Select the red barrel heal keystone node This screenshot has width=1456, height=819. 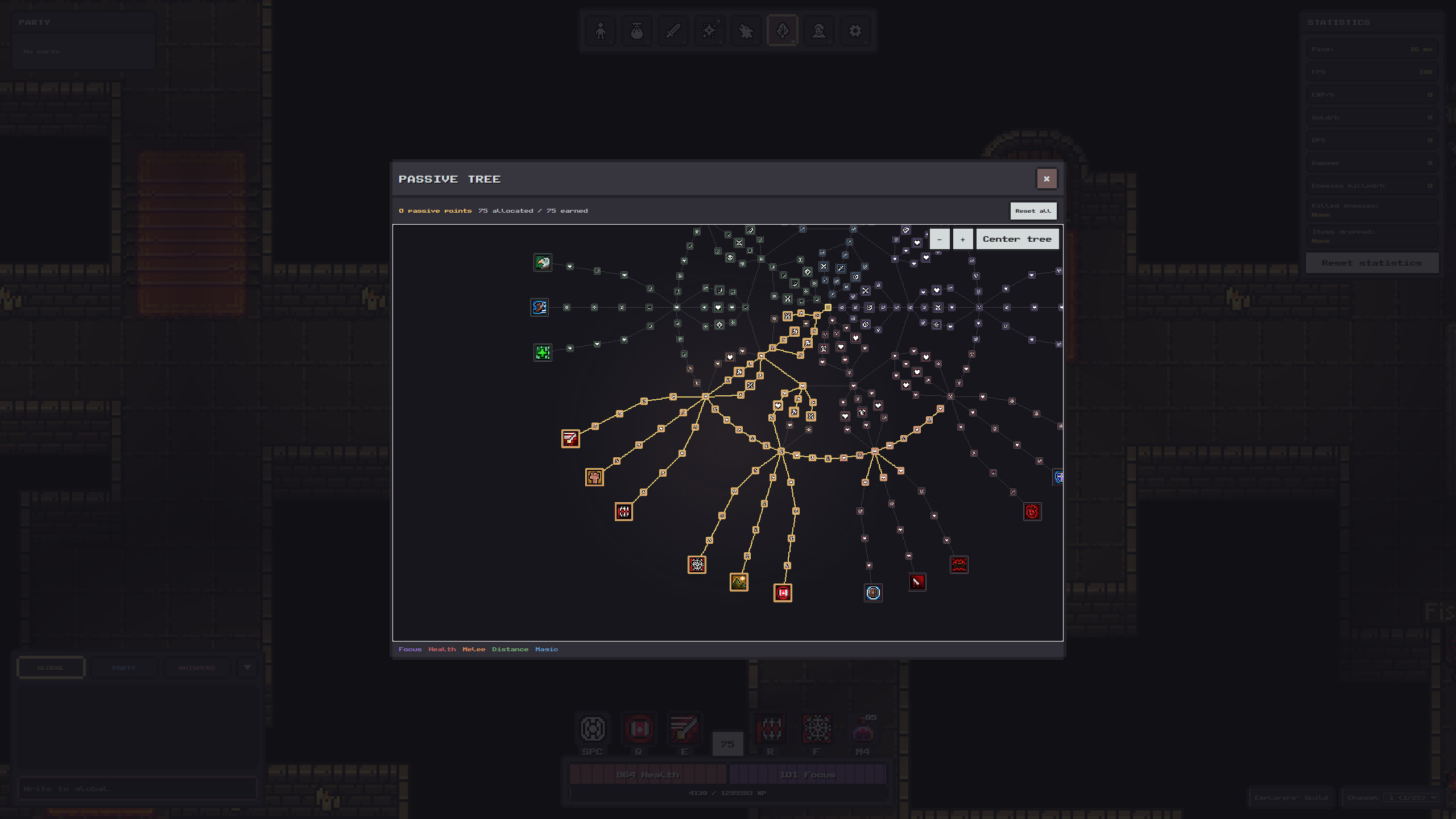click(783, 593)
